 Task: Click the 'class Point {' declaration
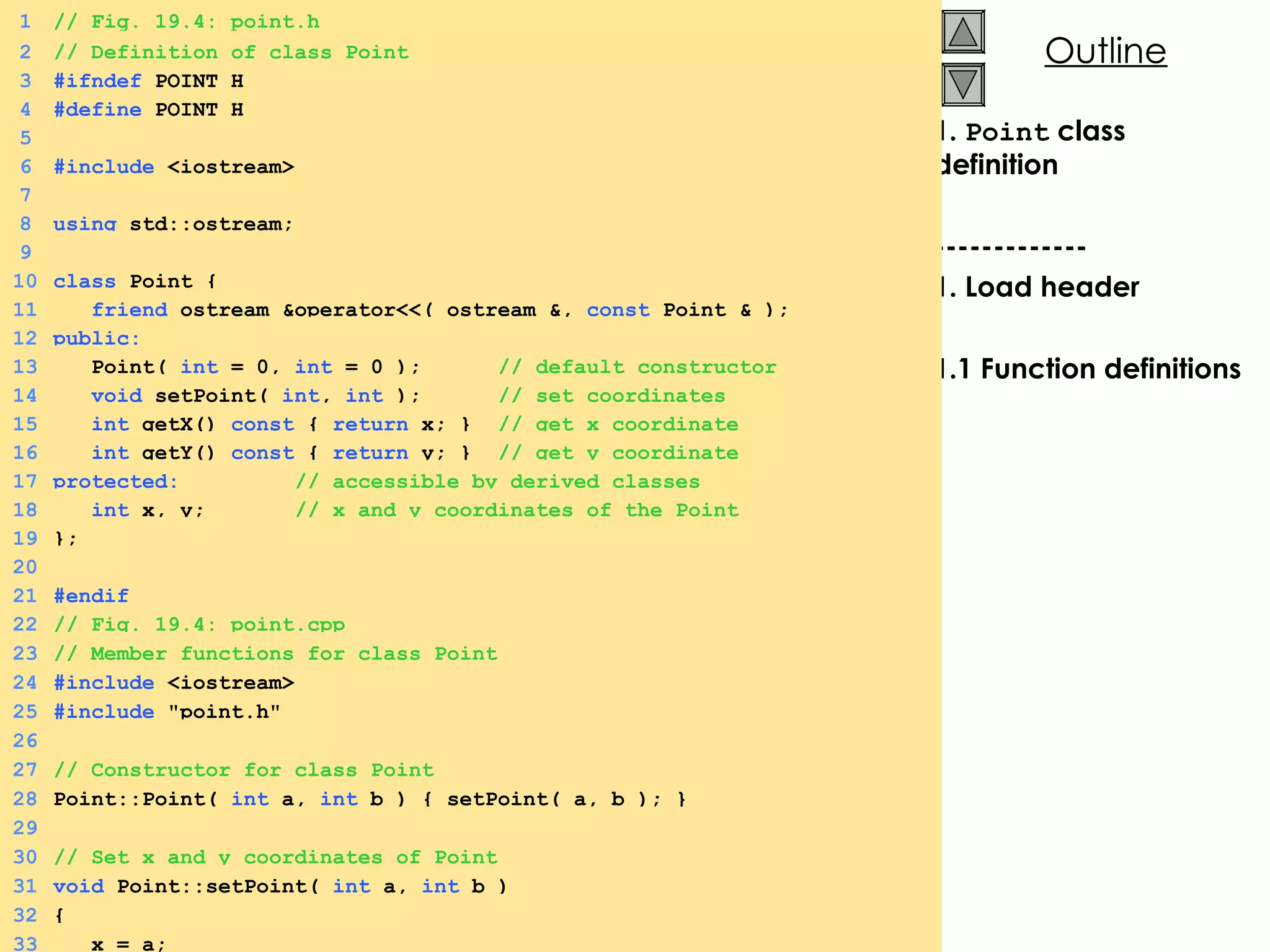135,281
